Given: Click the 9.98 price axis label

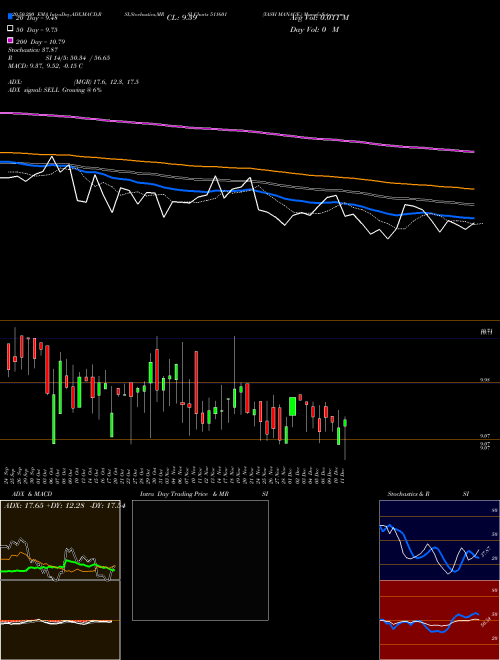Looking at the screenshot, I should (485, 380).
